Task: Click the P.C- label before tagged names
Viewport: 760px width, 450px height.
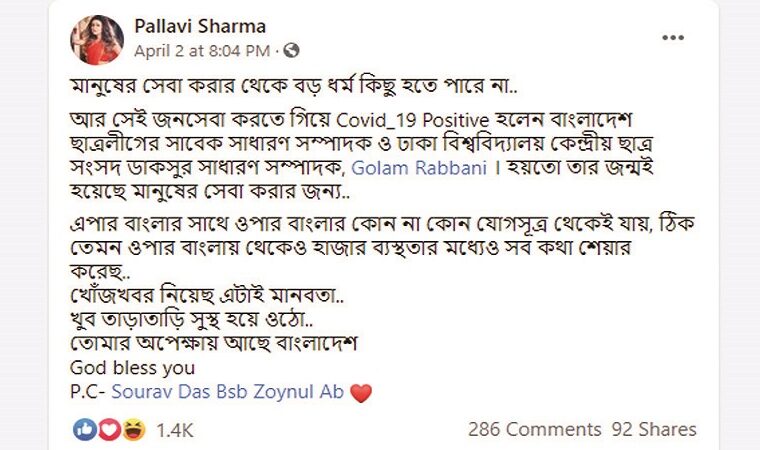Action: 88,392
